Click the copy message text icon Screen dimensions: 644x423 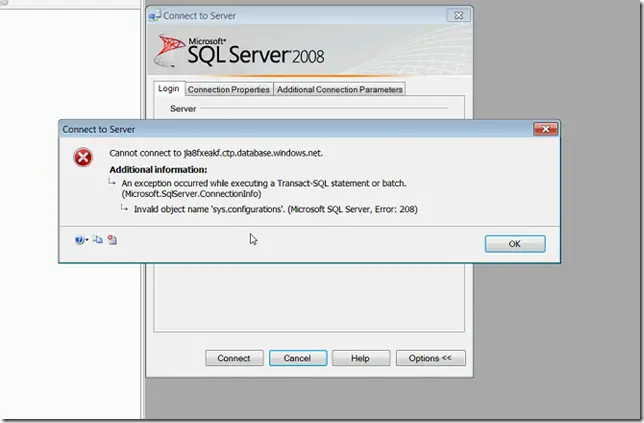coord(98,240)
